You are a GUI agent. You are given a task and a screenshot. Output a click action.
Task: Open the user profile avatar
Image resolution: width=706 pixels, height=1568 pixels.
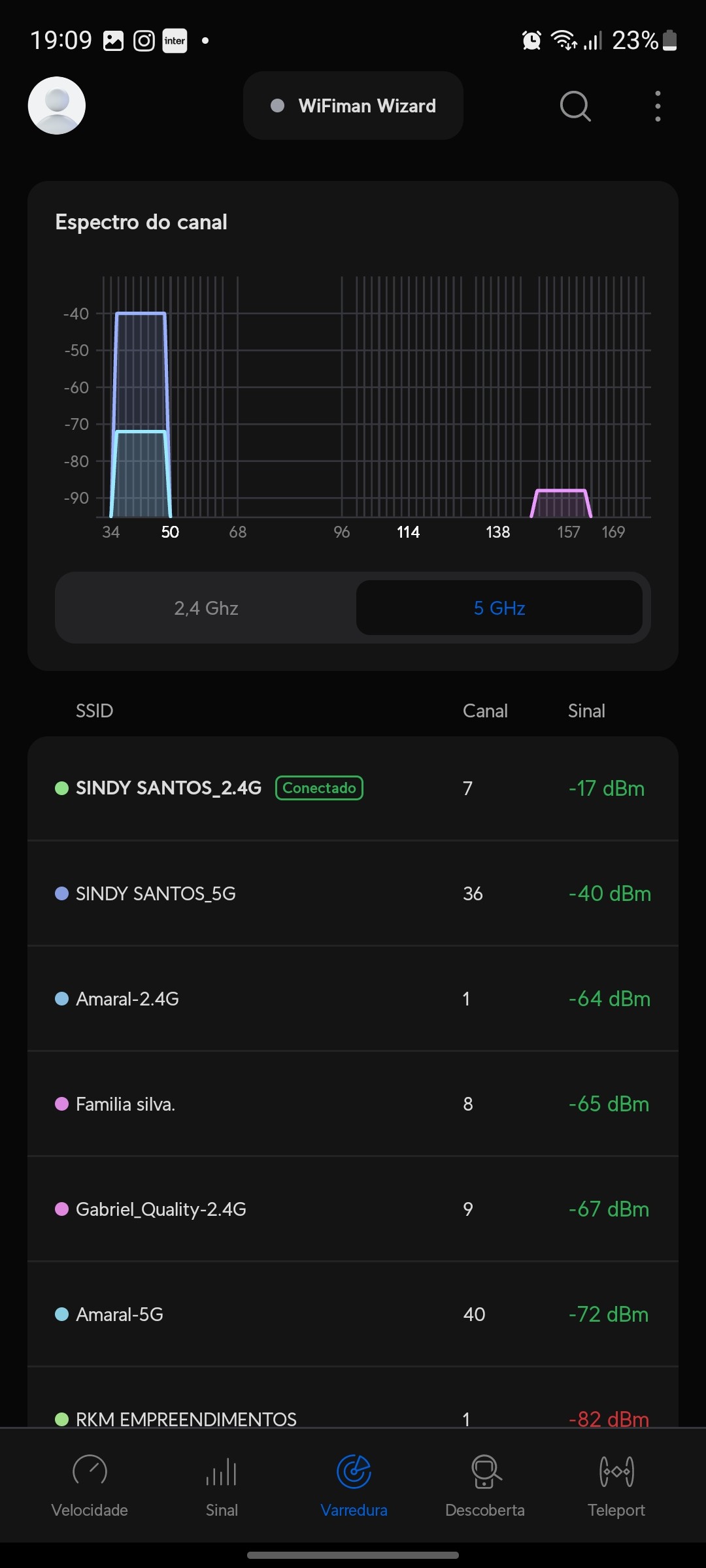[57, 106]
